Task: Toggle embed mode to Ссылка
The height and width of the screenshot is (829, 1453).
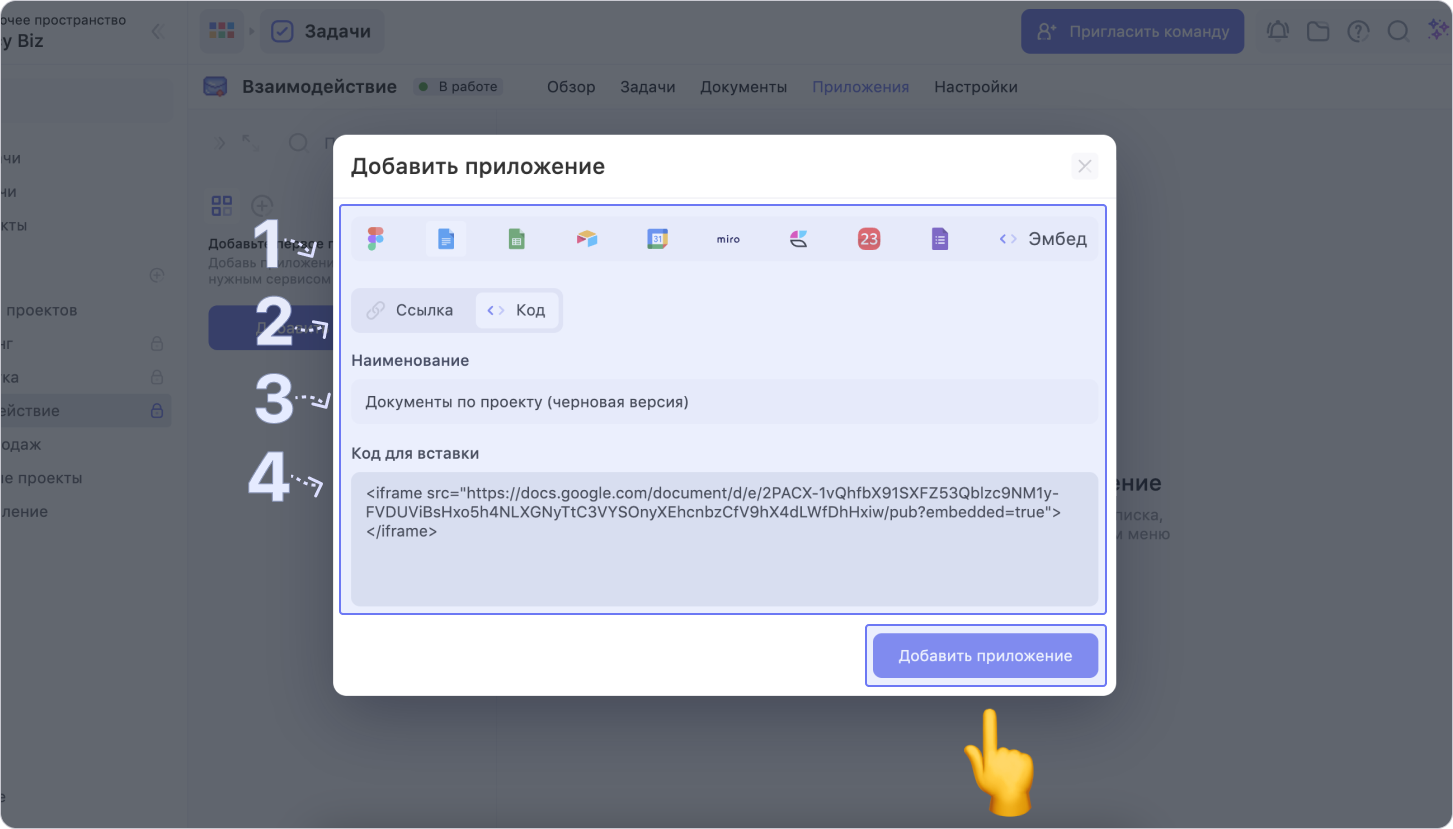Action: pyautogui.click(x=411, y=310)
